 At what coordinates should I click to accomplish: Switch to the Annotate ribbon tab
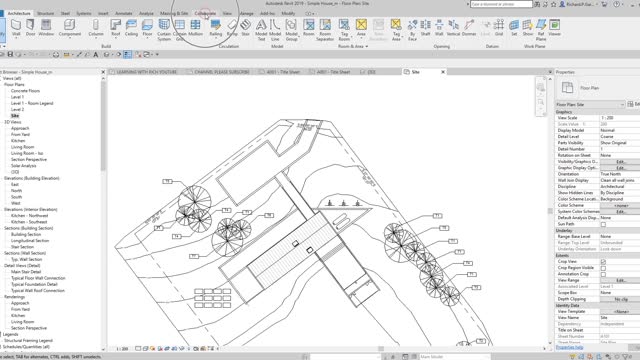tap(124, 13)
